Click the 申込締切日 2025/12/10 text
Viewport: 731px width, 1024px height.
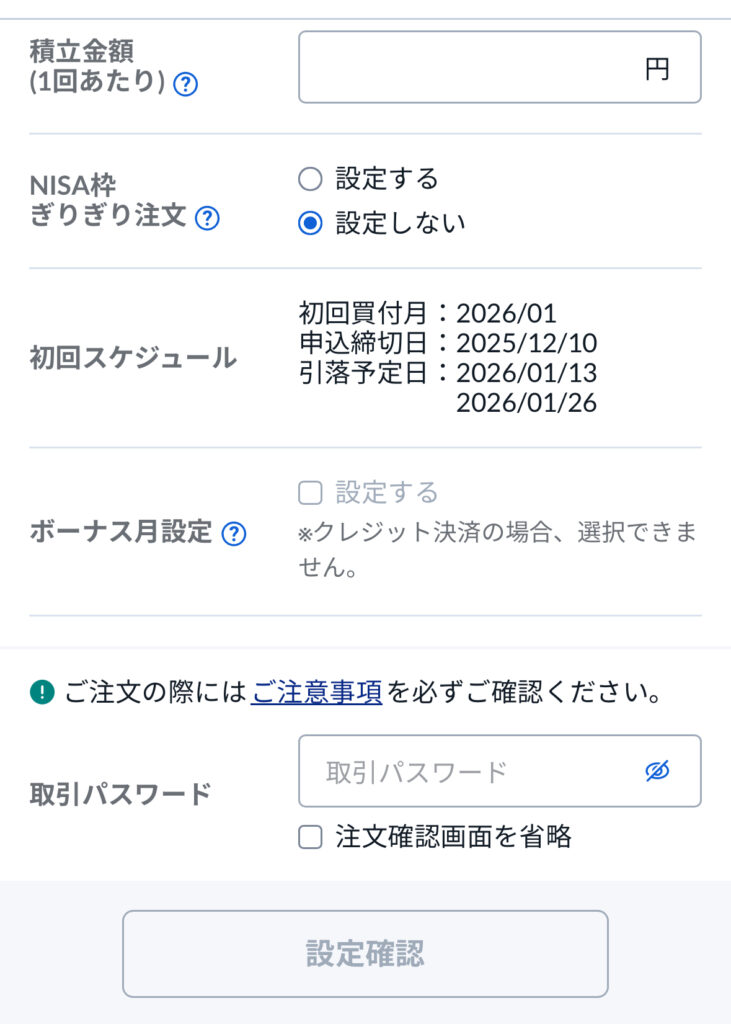[x=448, y=343]
